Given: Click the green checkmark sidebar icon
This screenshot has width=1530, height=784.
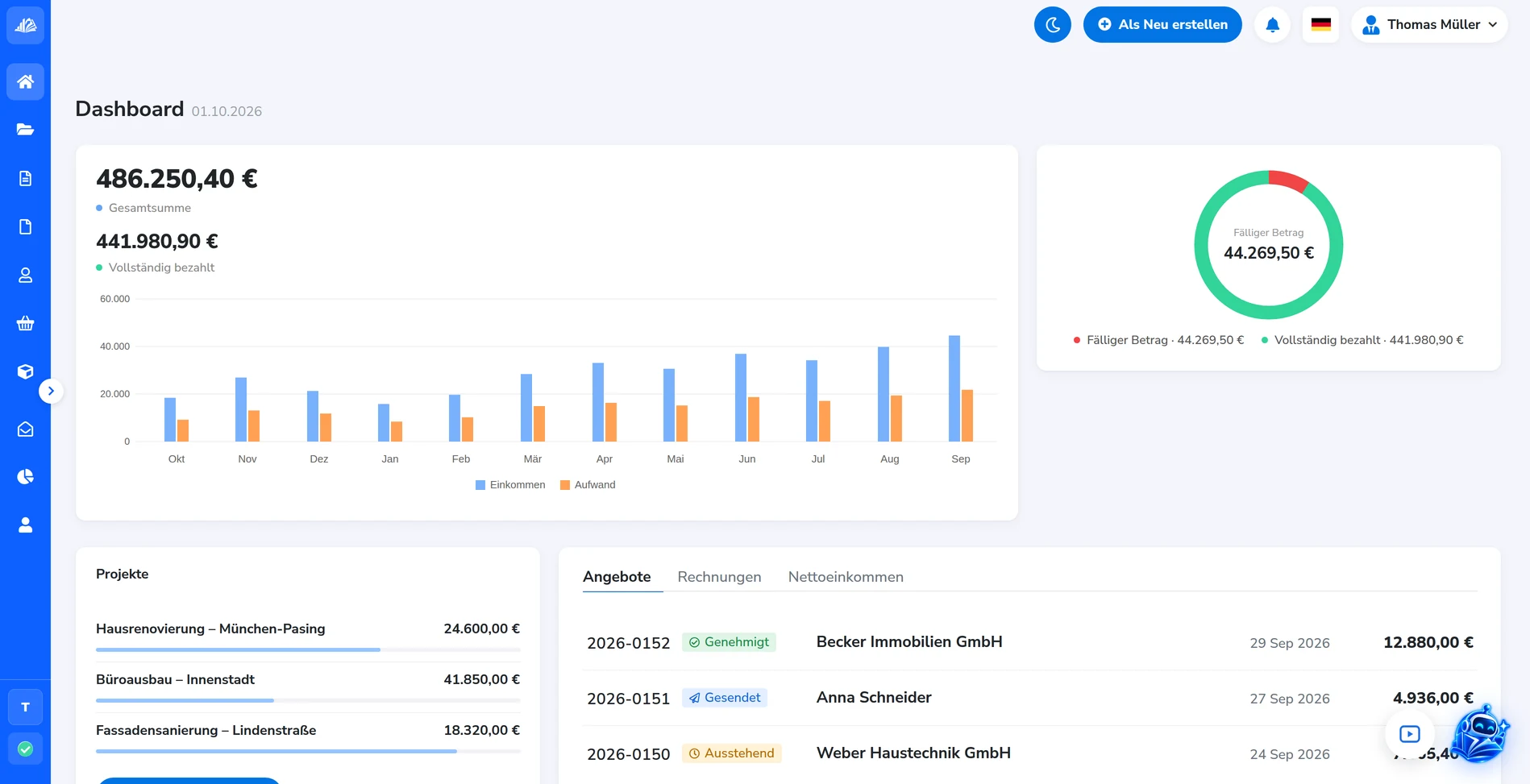Looking at the screenshot, I should pos(25,749).
